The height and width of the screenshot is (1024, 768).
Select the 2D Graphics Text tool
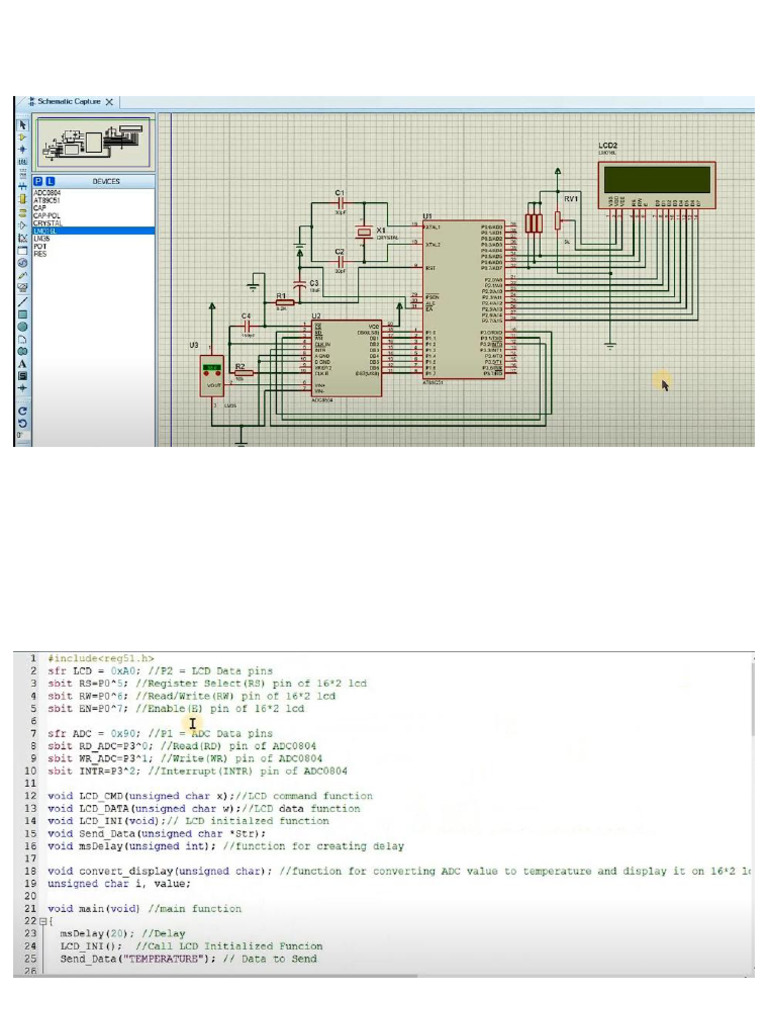pos(23,363)
